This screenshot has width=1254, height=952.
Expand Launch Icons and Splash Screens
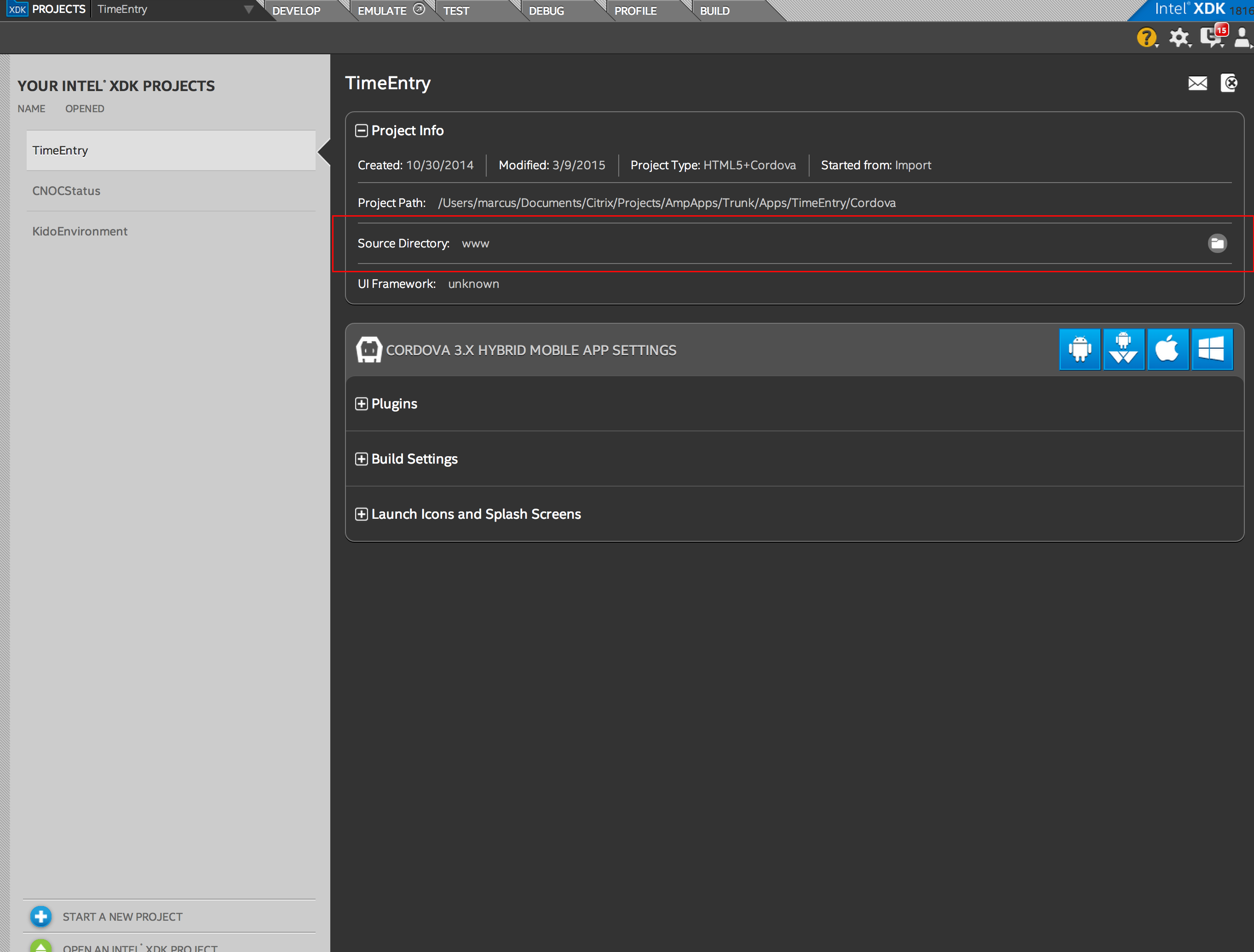(x=361, y=514)
